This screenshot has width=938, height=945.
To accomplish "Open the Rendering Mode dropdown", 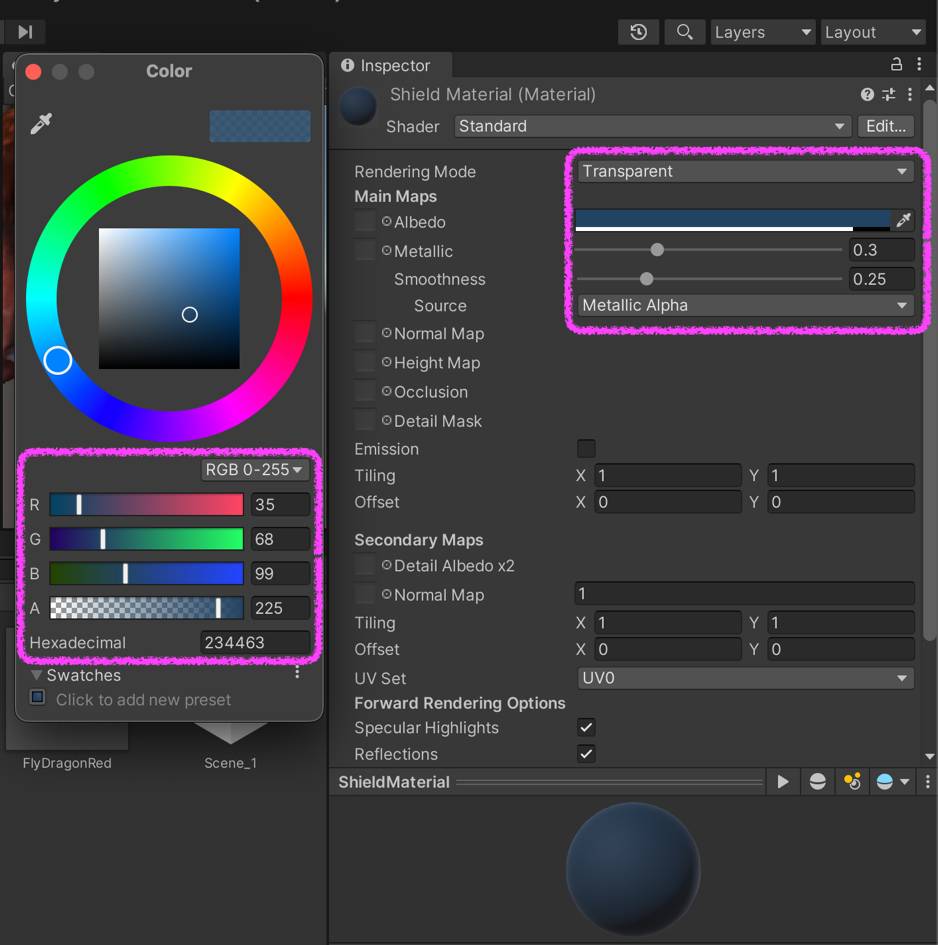I will [745, 171].
